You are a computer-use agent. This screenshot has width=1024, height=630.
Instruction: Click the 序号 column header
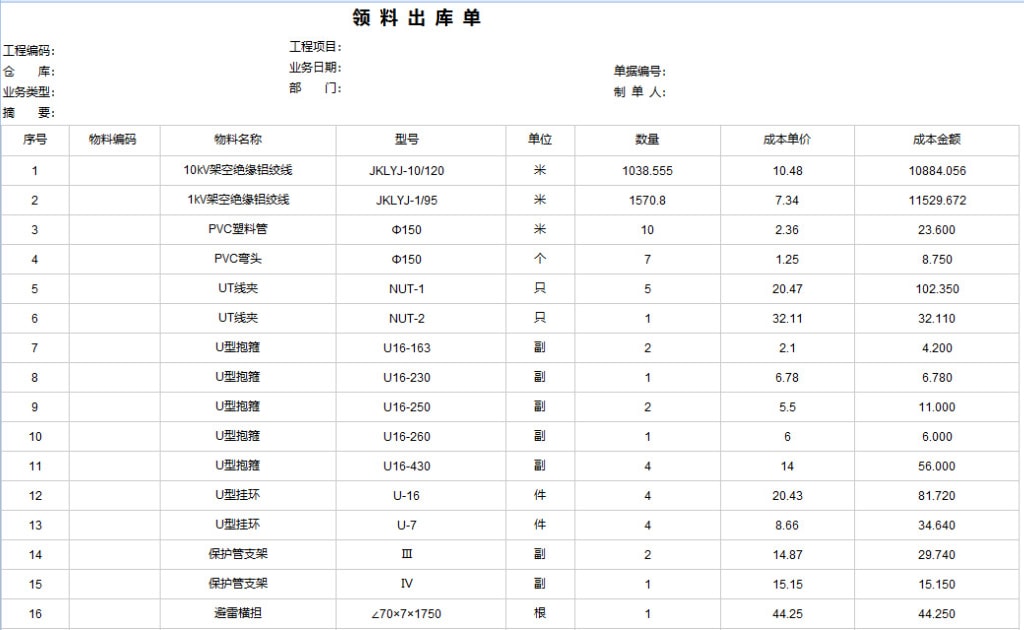[35, 140]
